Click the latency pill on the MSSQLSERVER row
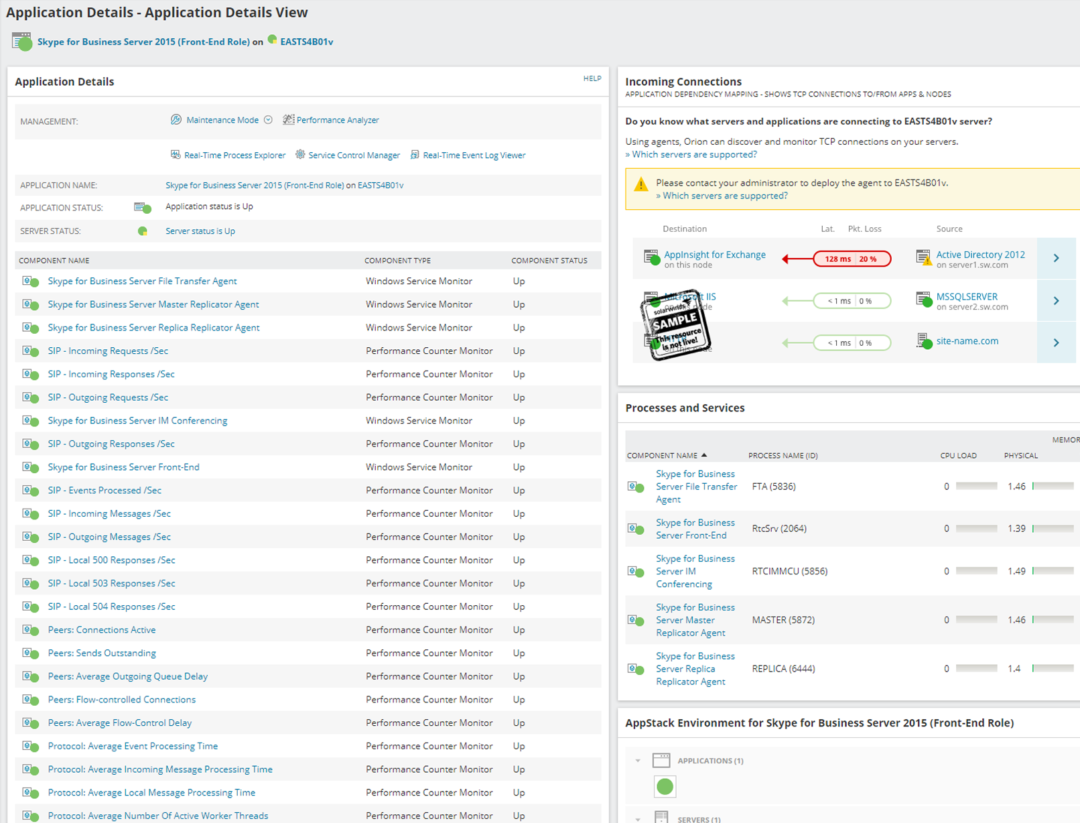1080x823 pixels. (x=852, y=301)
